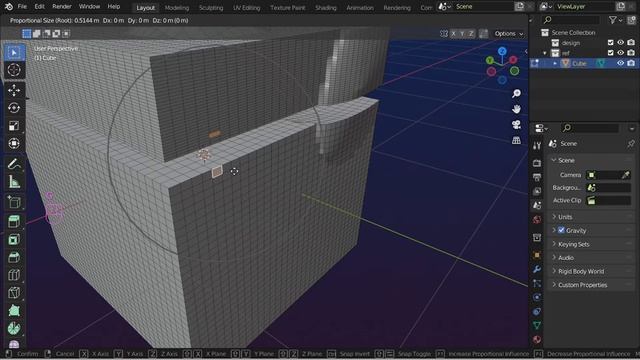
Task: Uncheck exclude checkbox for ref collection
Action: coord(611,53)
